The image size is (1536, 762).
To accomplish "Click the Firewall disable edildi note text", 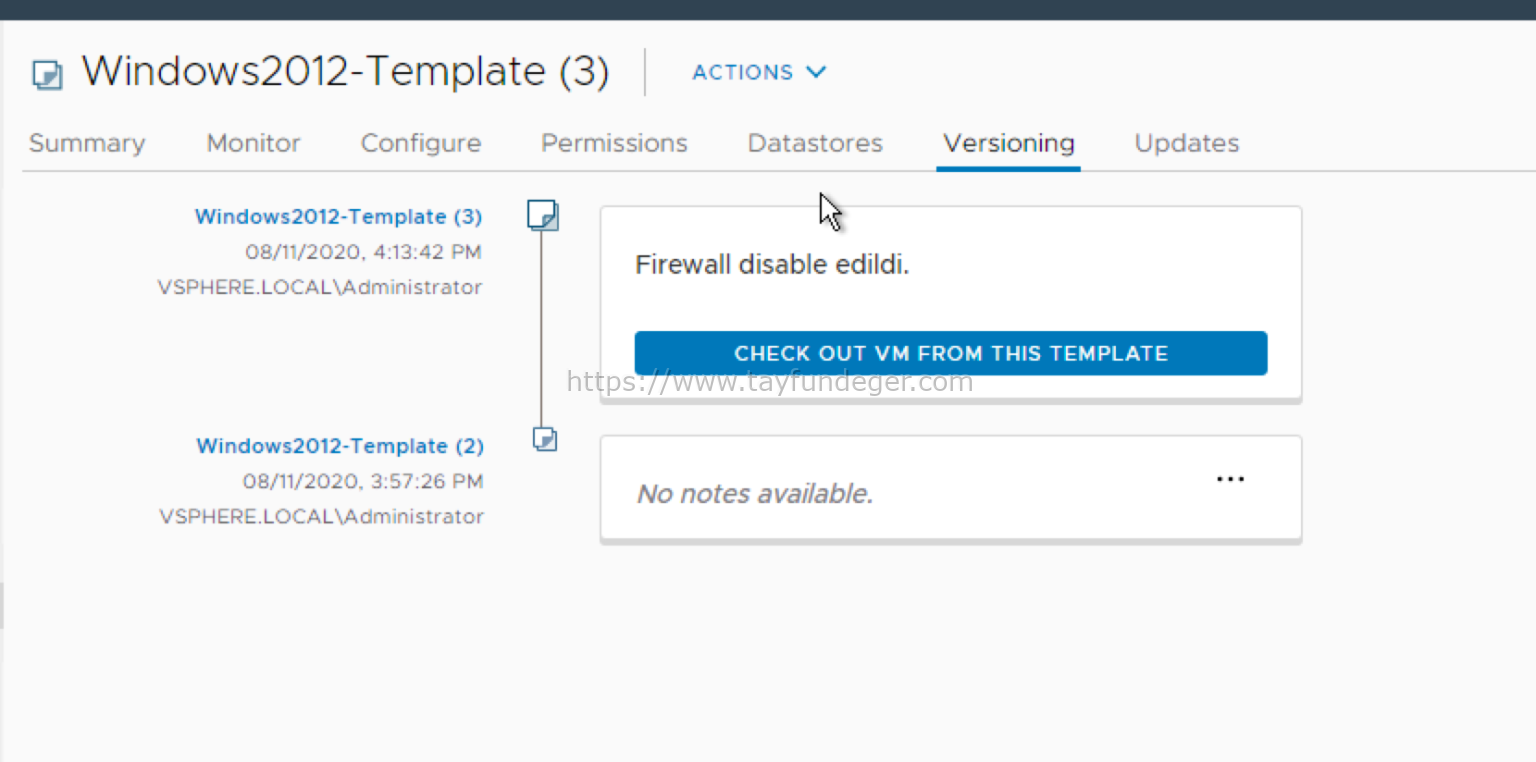I will pos(771,264).
